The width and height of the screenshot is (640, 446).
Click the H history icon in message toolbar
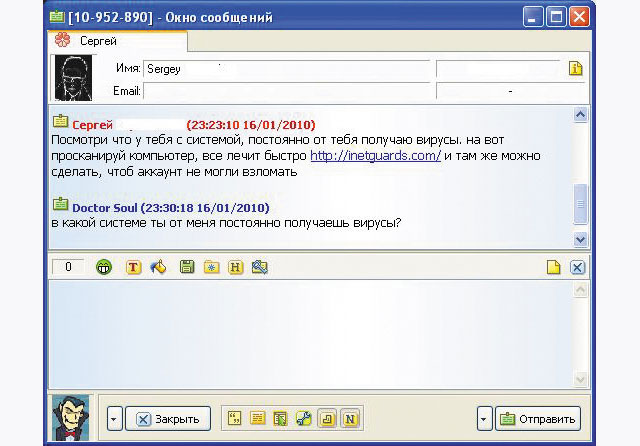(236, 267)
